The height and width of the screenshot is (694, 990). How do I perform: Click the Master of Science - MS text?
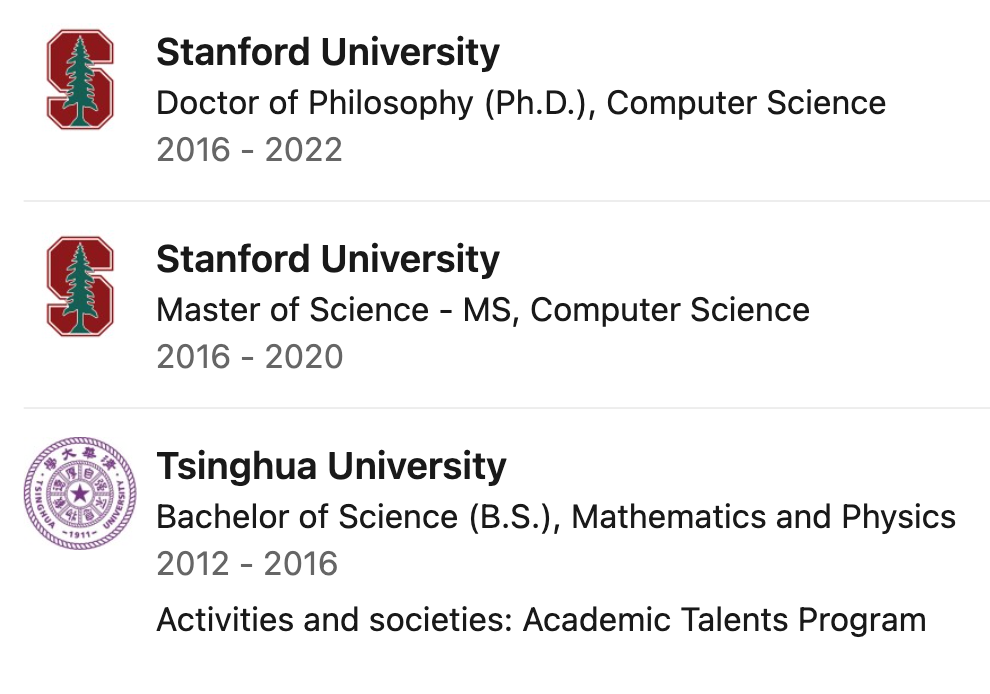click(x=335, y=310)
